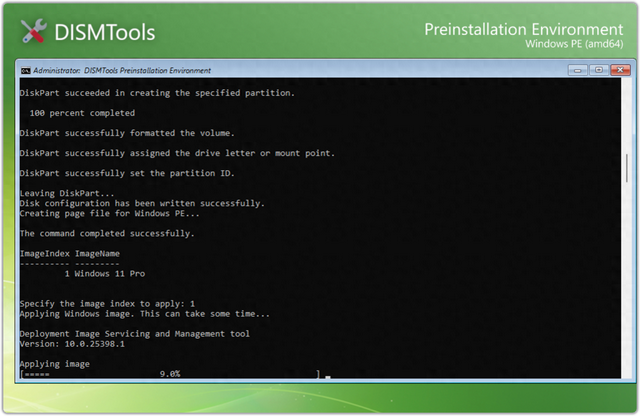Screen dimensions: 640x416
Task: Close the DISMTools console window
Action: pyautogui.click(x=620, y=70)
